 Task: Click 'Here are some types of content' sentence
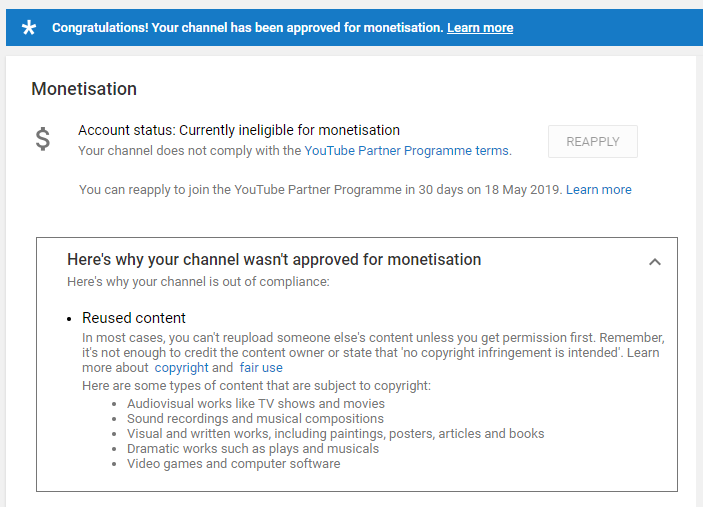256,386
